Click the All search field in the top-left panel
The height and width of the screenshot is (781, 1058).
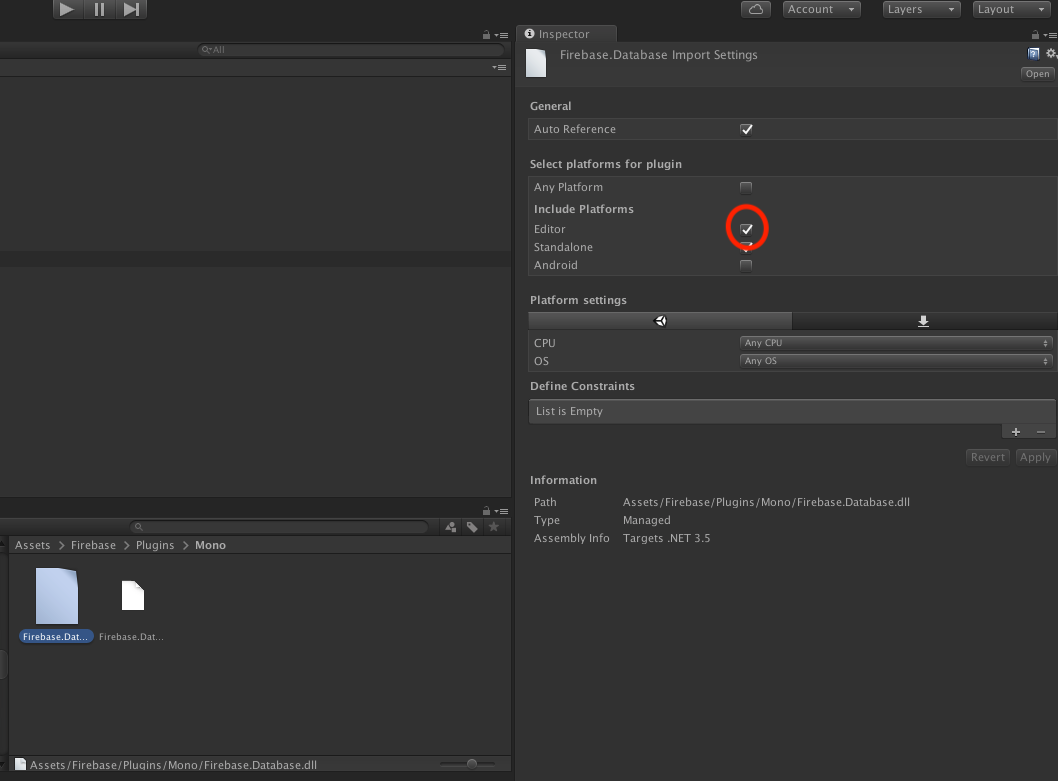point(351,49)
